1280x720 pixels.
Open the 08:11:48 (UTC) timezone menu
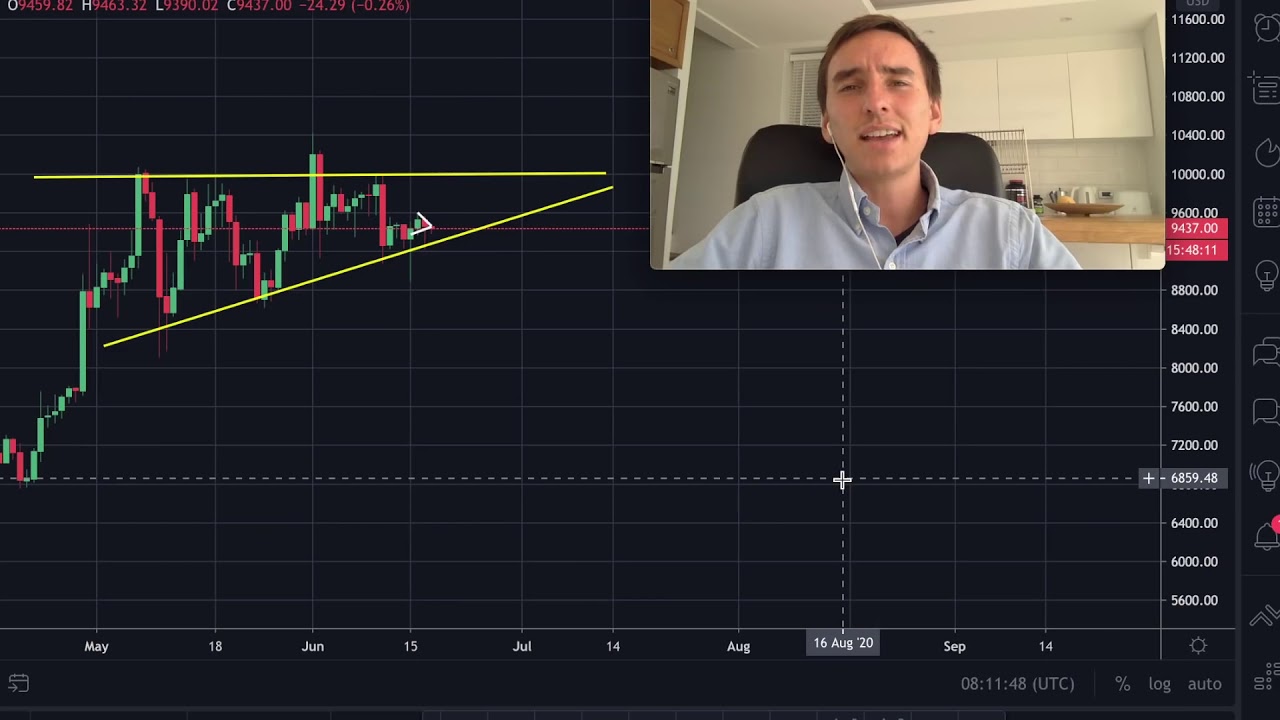click(1017, 684)
